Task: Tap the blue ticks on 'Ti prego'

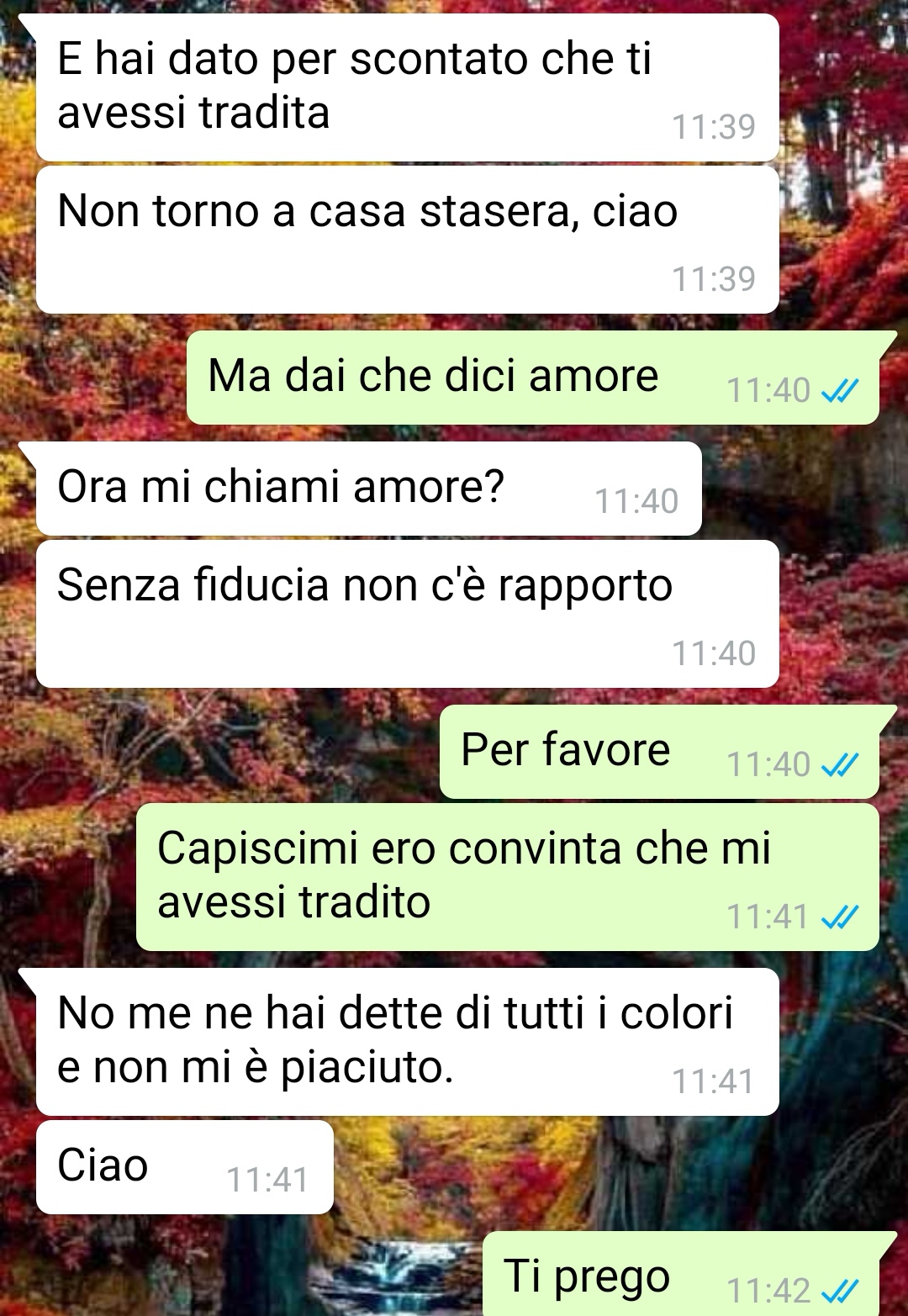Action: 839,1290
